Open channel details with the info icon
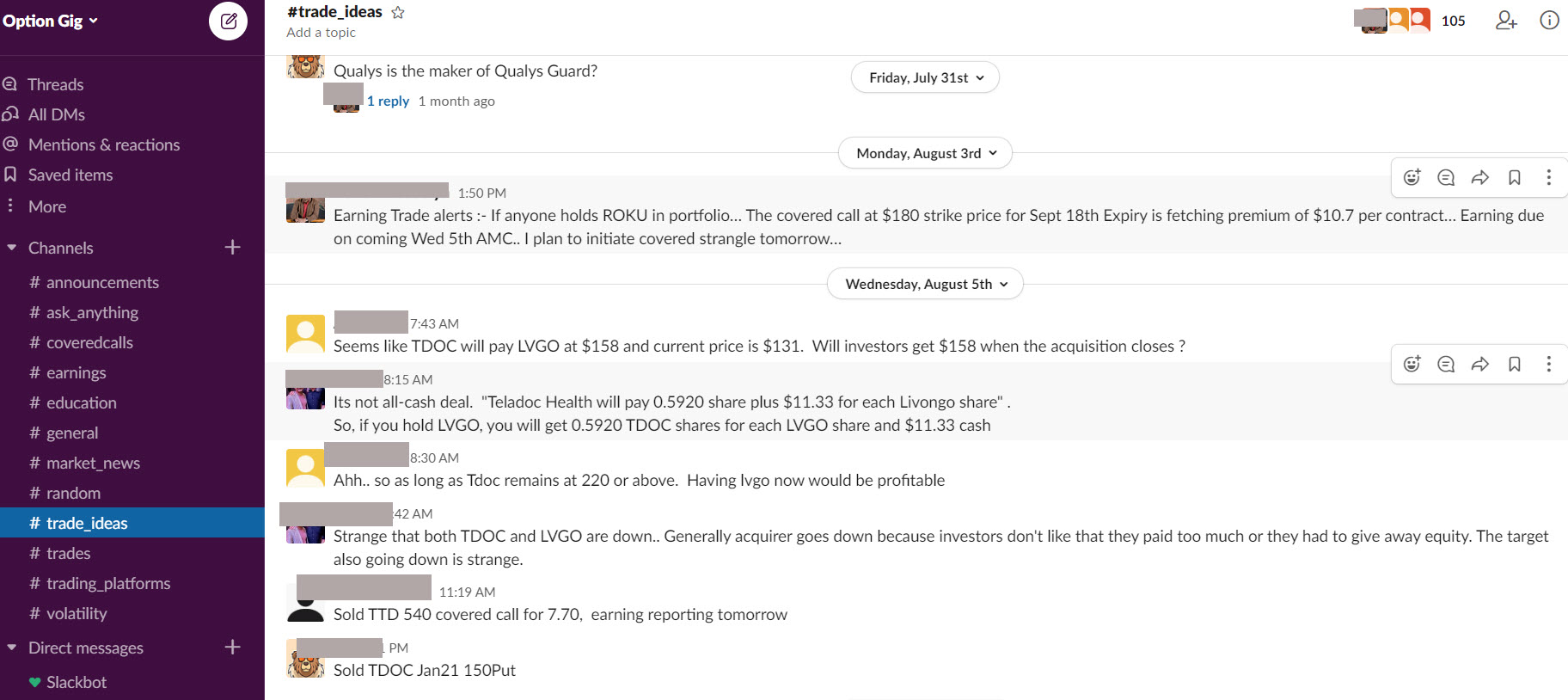The width and height of the screenshot is (1568, 700). click(1549, 21)
